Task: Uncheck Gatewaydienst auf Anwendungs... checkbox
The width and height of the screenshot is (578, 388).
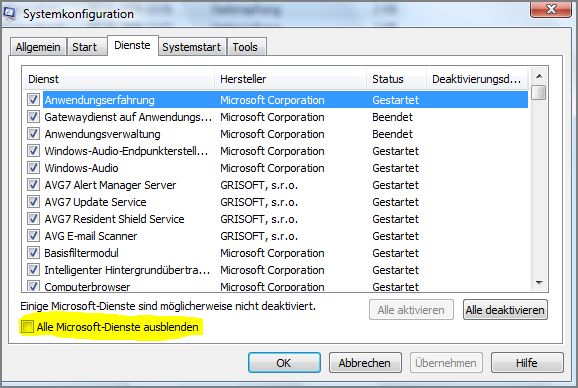Action: [34, 116]
